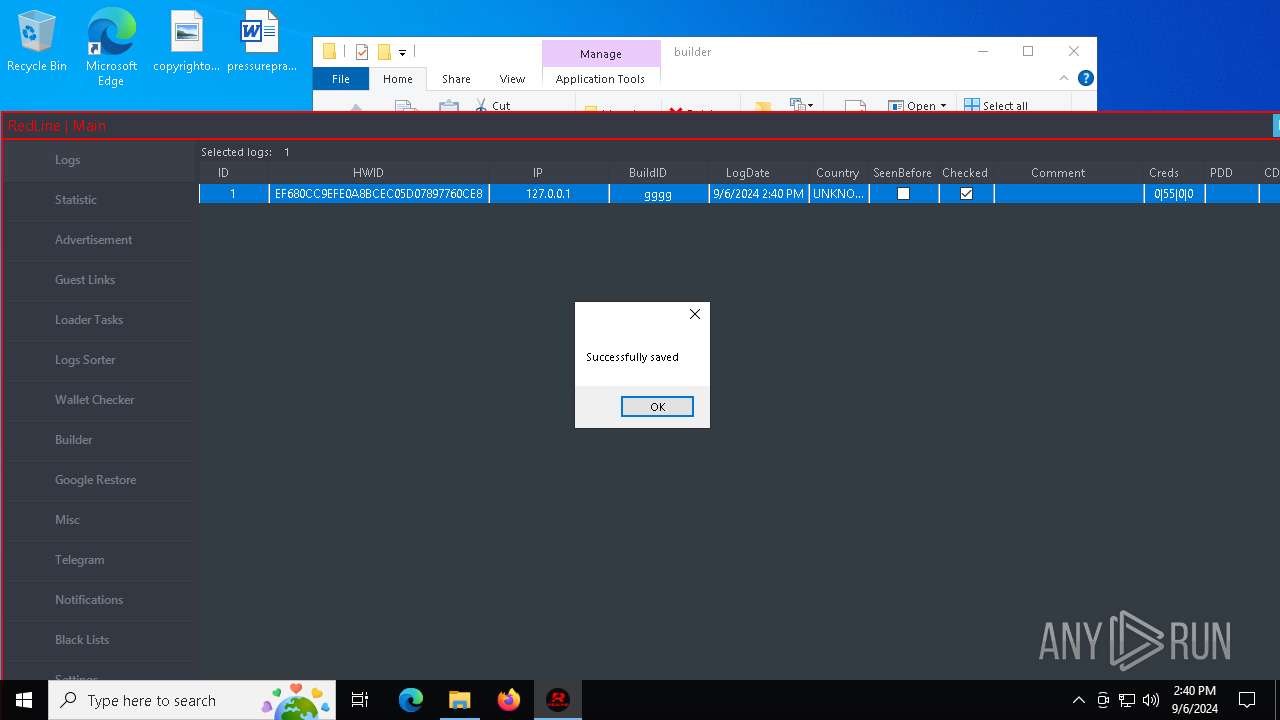Click the RedLine app icon on taskbar
Screen dimensions: 1280x720
(x=557, y=700)
